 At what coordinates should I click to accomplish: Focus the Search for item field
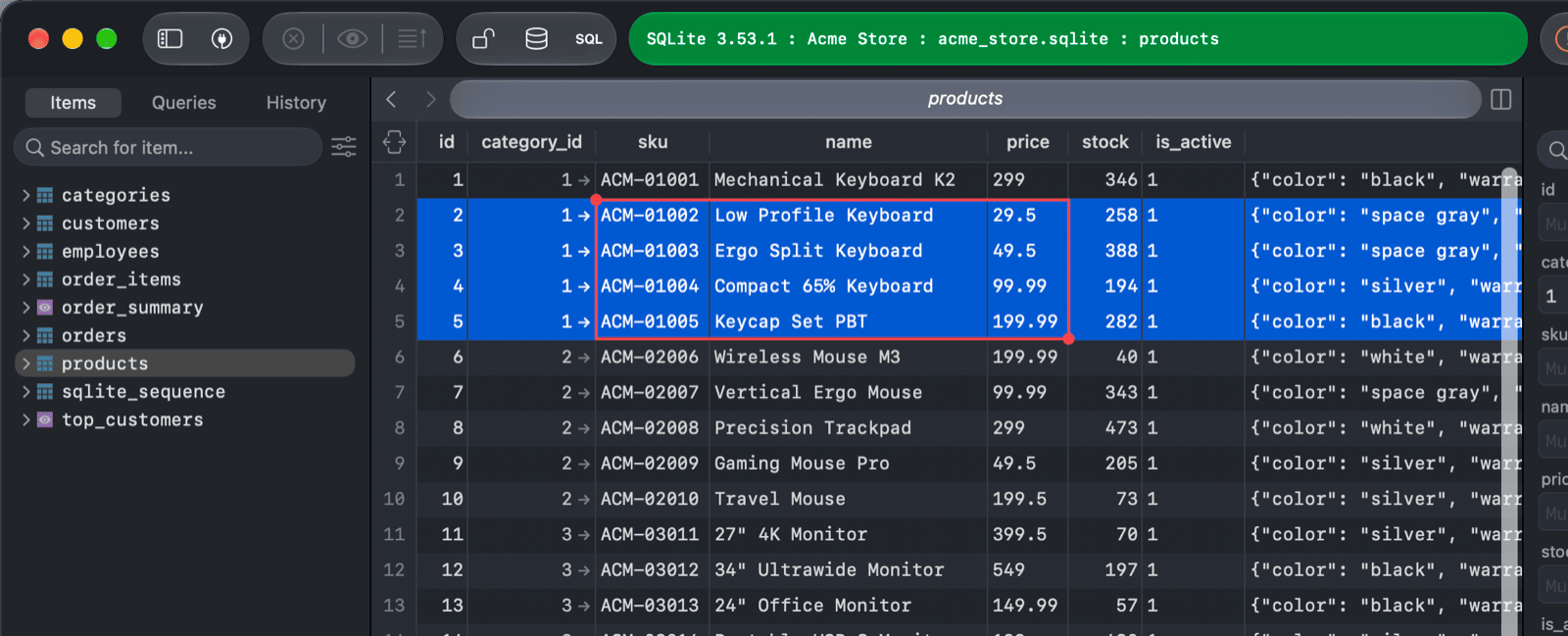point(168,147)
